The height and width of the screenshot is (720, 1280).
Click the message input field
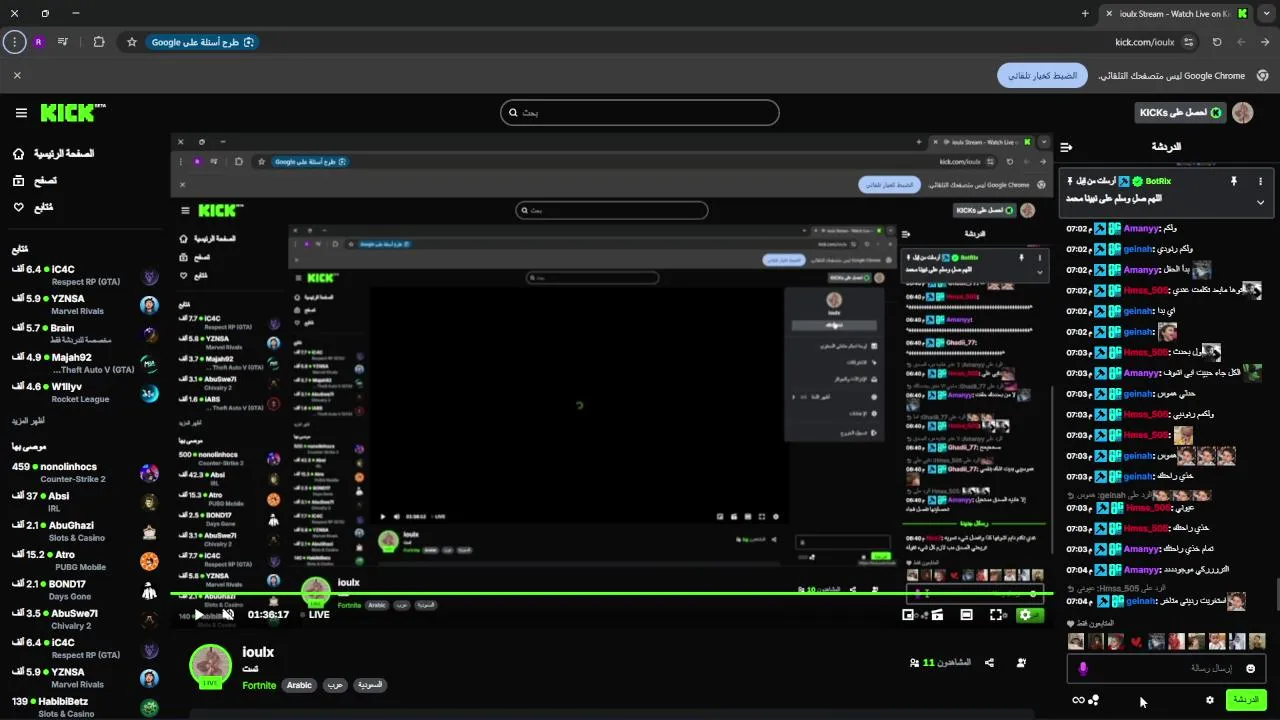pos(1166,668)
